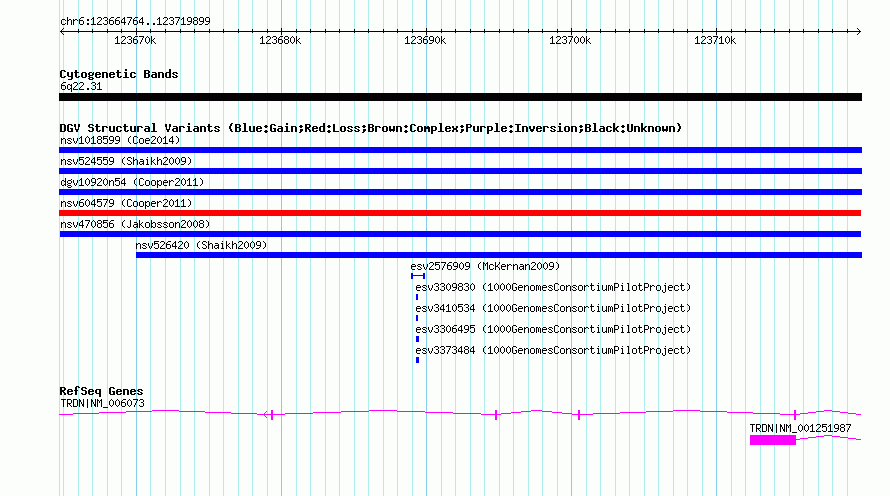Image resolution: width=890 pixels, height=496 pixels.
Task: Click the TRDN|NM_006073 gene label
Action: point(102,403)
